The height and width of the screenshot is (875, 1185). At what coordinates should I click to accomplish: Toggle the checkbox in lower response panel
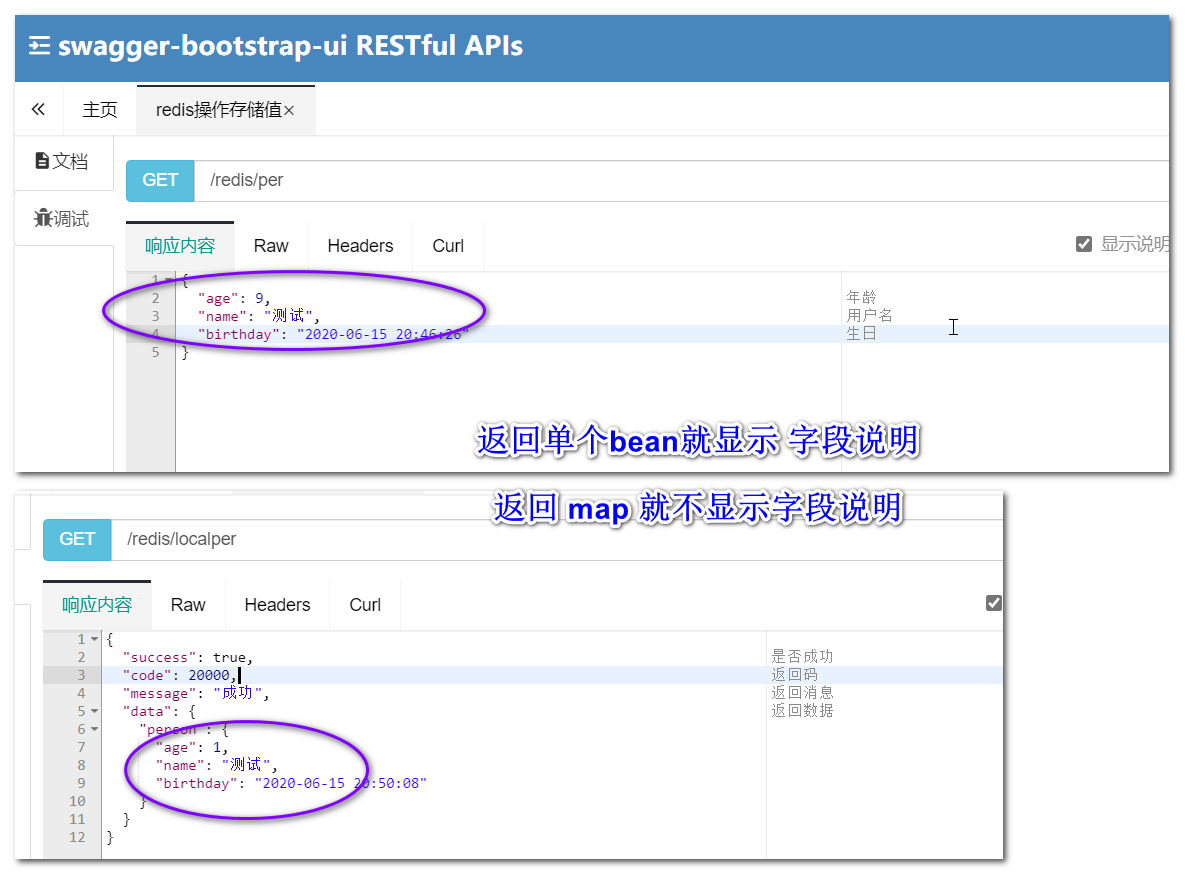tap(994, 603)
